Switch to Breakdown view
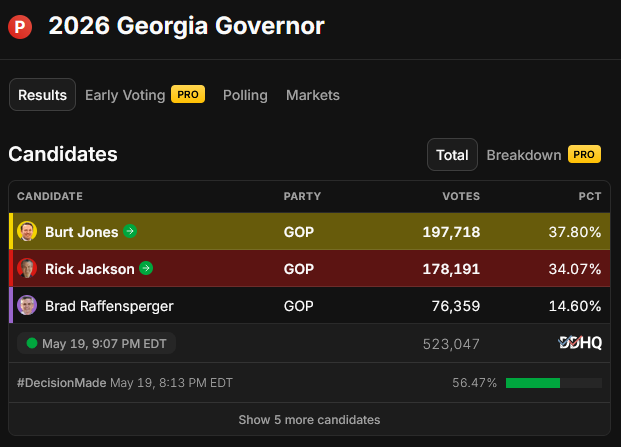This screenshot has height=447, width=621. pos(524,155)
